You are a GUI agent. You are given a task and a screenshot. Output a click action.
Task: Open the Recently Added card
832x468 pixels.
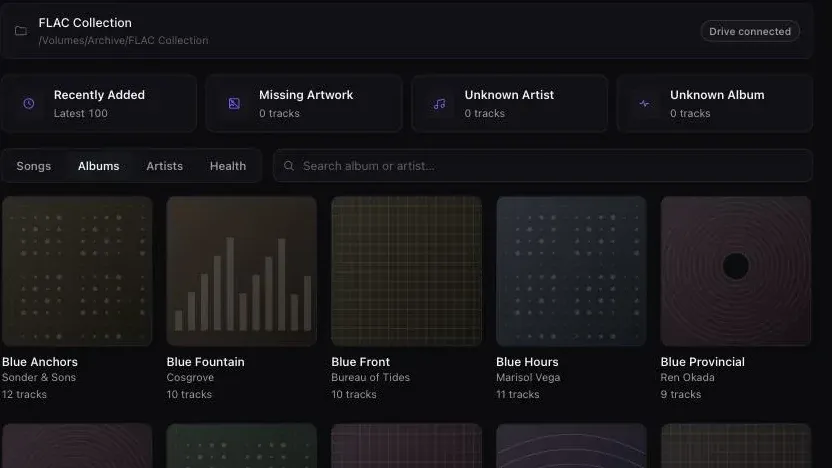[99, 103]
